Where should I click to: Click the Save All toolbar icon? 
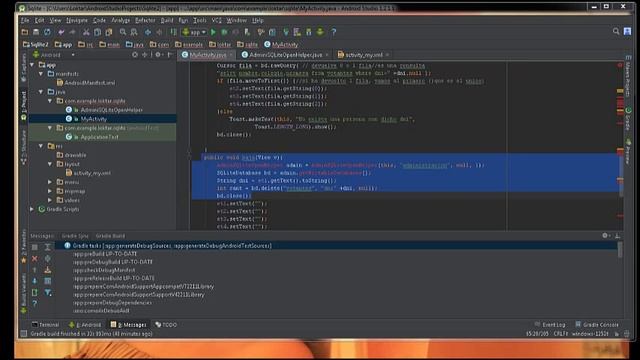(36, 32)
